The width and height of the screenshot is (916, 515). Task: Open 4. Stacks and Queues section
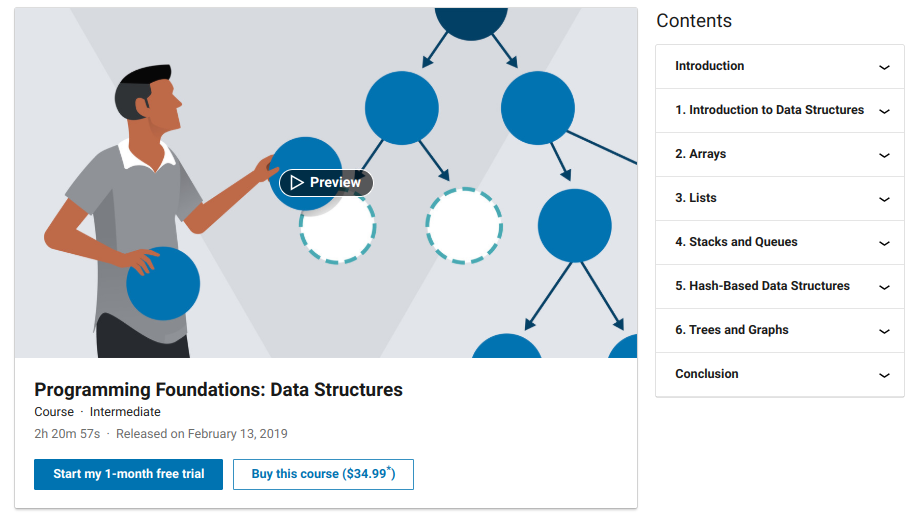736,242
